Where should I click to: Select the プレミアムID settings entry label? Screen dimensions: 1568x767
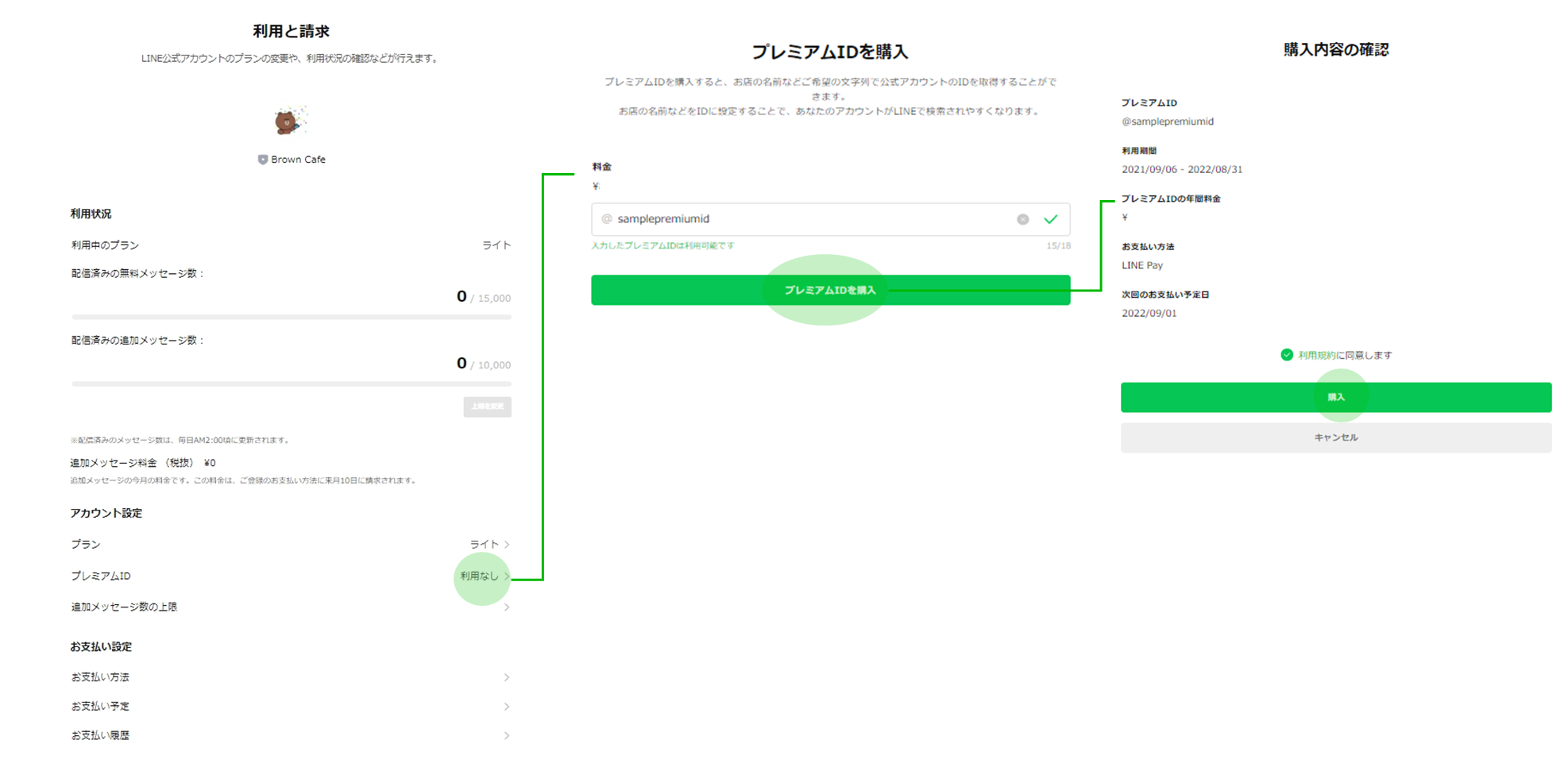pyautogui.click(x=101, y=576)
